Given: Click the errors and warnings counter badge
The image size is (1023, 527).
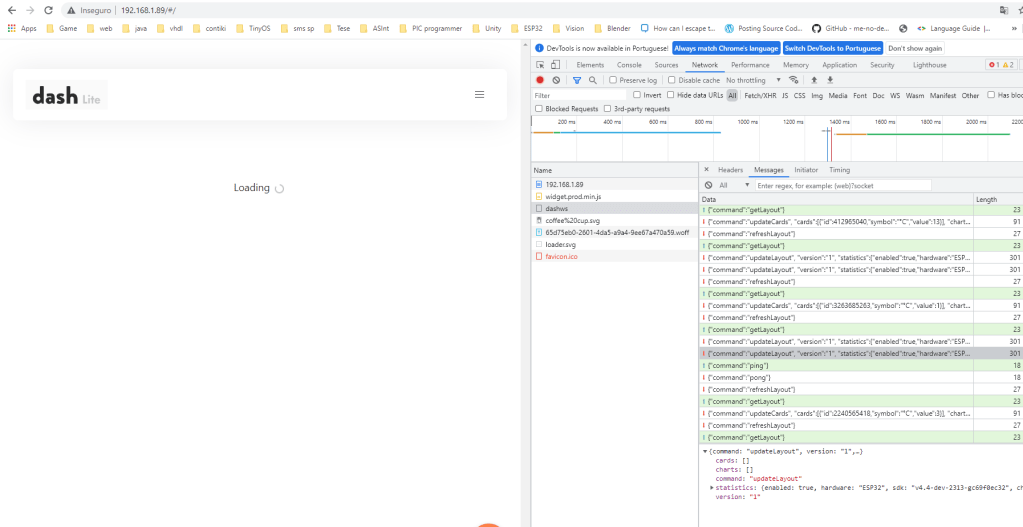Looking at the screenshot, I should click(1001, 65).
